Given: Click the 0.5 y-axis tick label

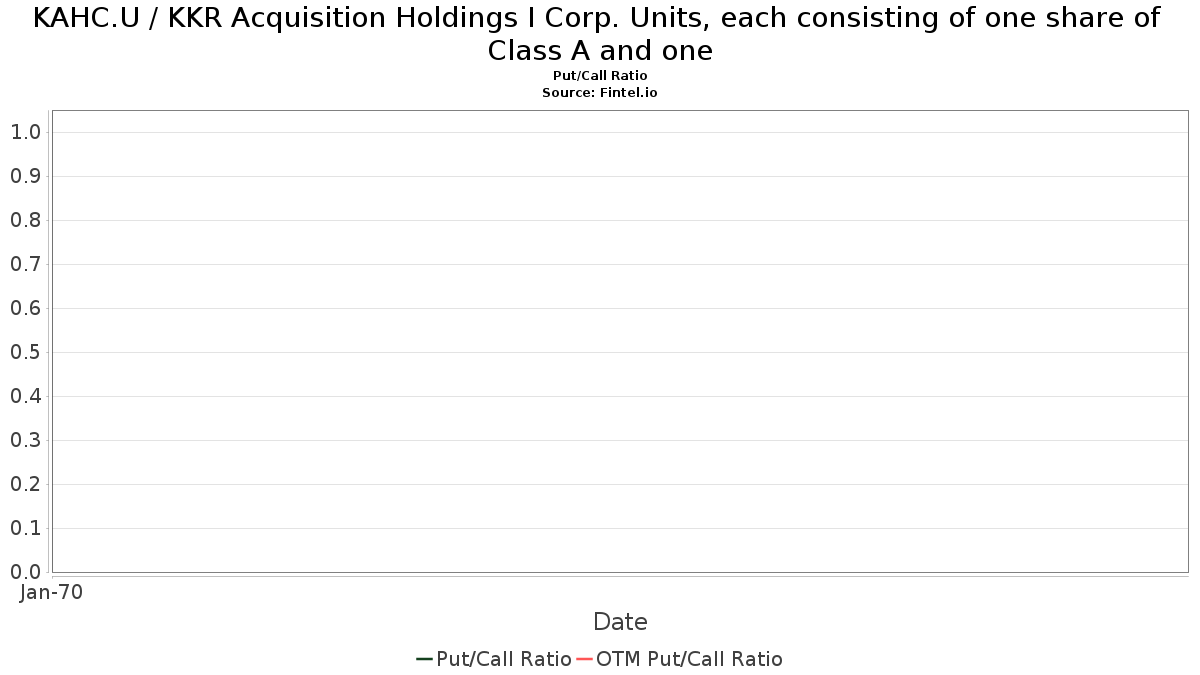Looking at the screenshot, I should tap(25, 352).
